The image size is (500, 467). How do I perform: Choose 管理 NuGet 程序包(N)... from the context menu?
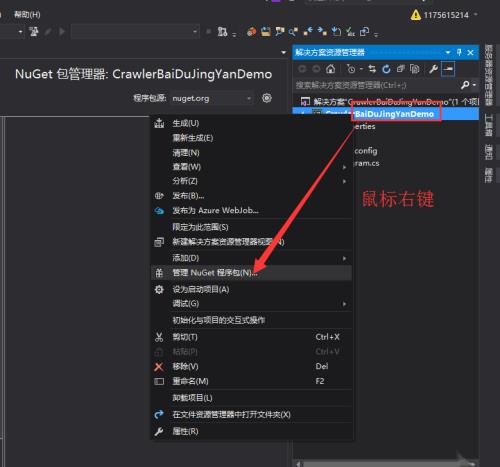point(252,273)
